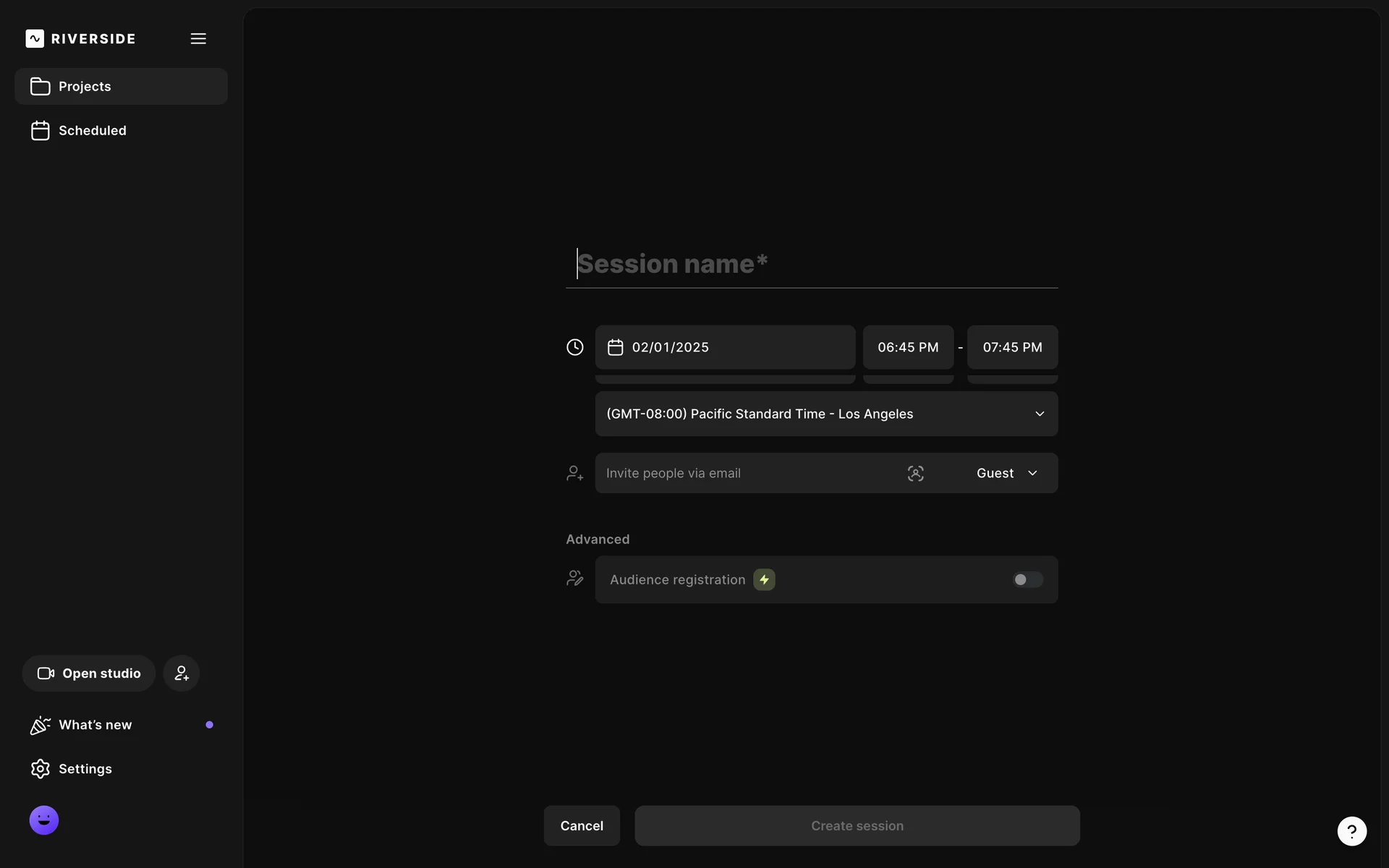Collapse sidebar with hamburger menu icon

[198, 38]
